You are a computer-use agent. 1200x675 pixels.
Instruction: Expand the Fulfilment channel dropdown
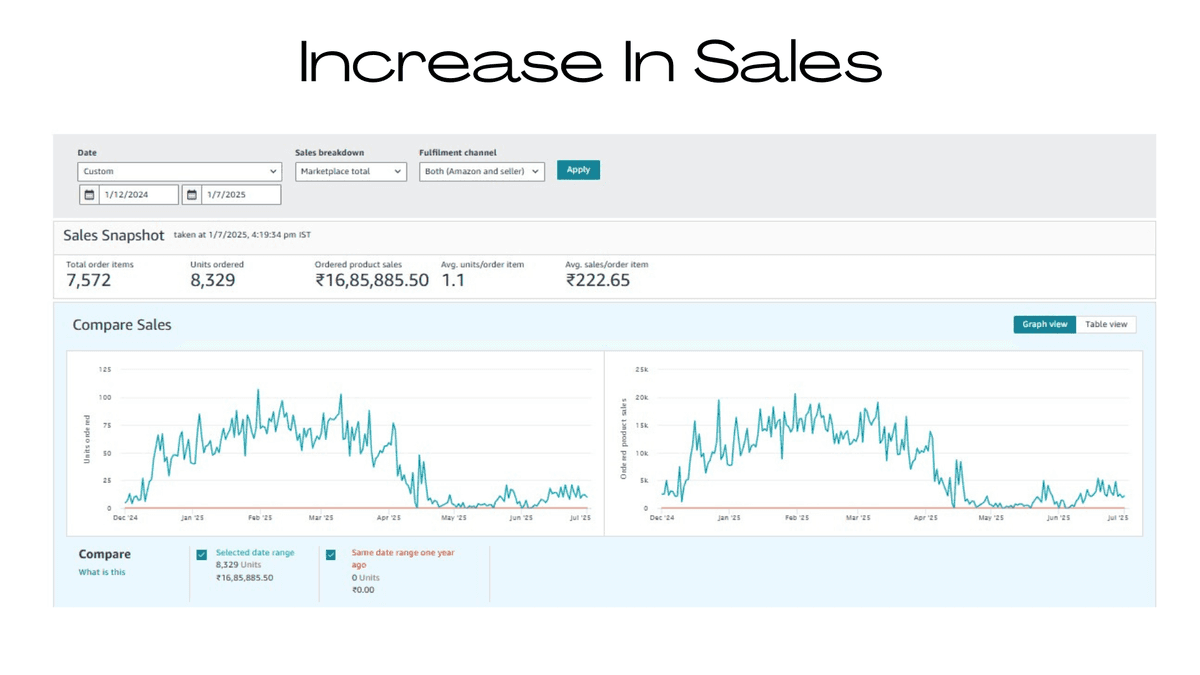click(481, 172)
